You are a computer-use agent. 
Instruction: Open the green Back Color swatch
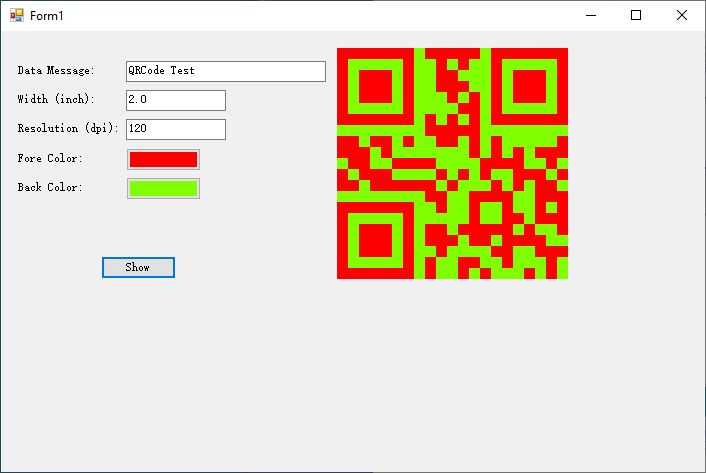[x=163, y=188]
